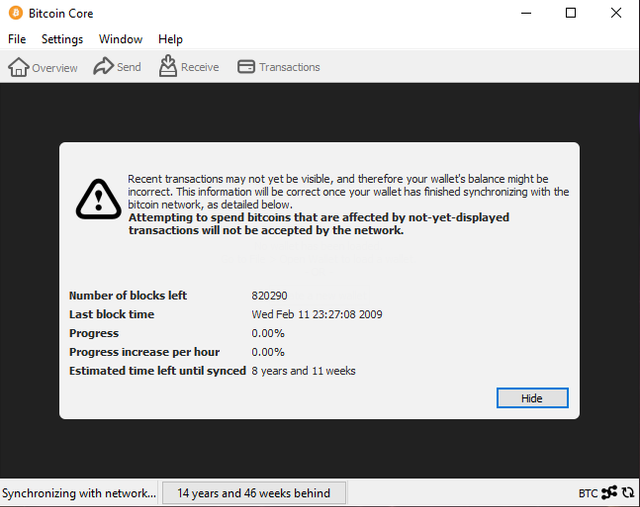
Task: Click '8 years and 11 weeks' estimate
Action: click(x=303, y=371)
